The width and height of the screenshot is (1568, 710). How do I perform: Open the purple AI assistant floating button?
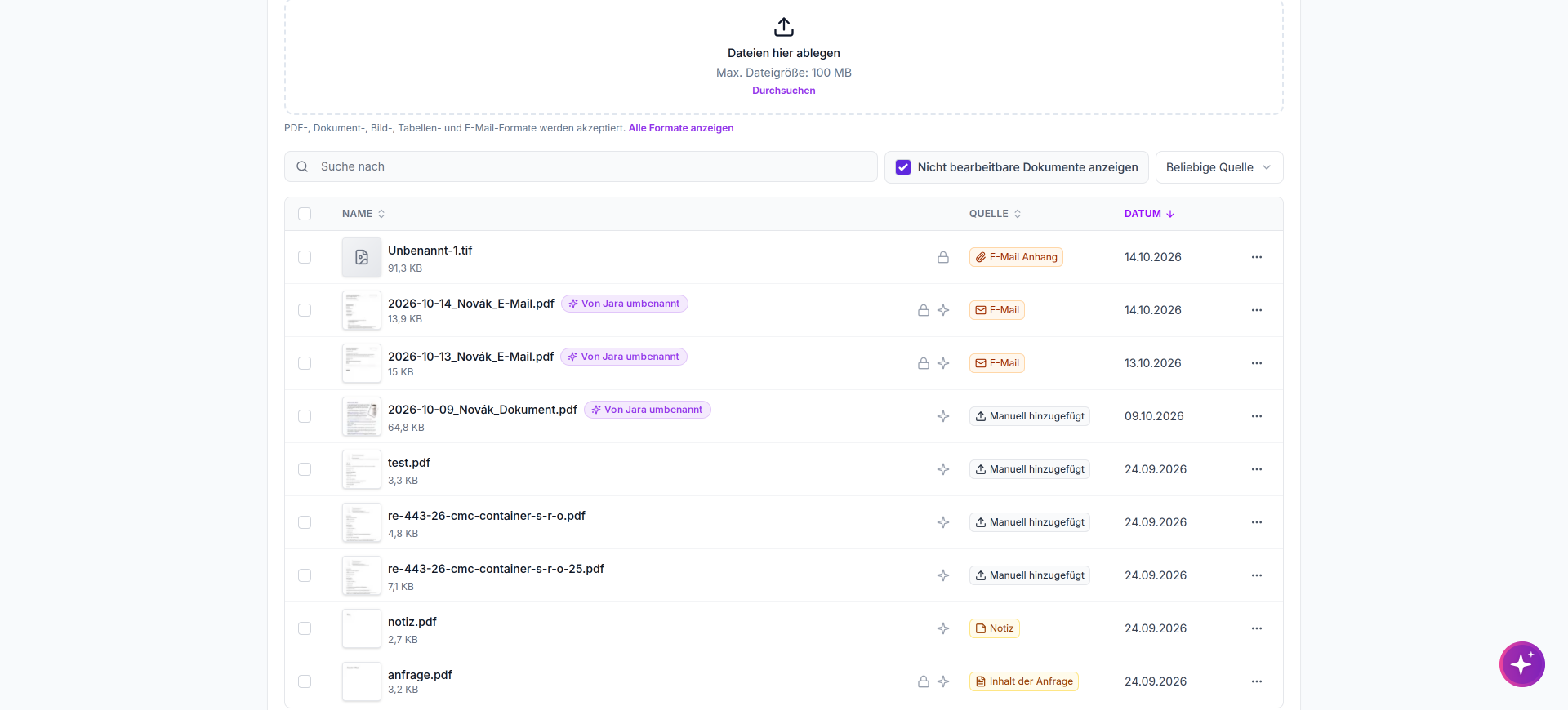click(1522, 664)
